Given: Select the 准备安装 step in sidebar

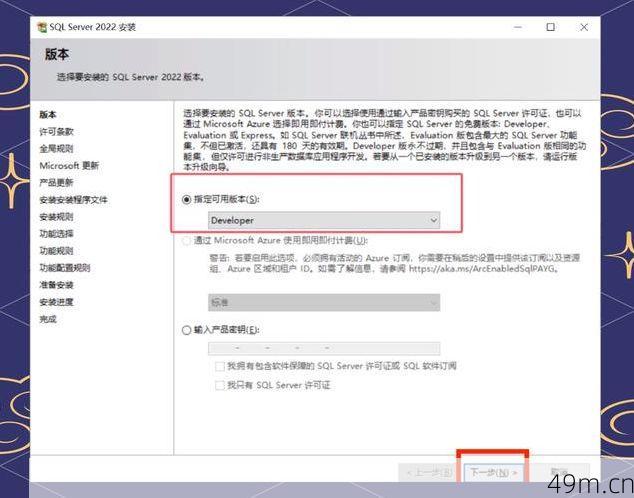Looking at the screenshot, I should [57, 285].
